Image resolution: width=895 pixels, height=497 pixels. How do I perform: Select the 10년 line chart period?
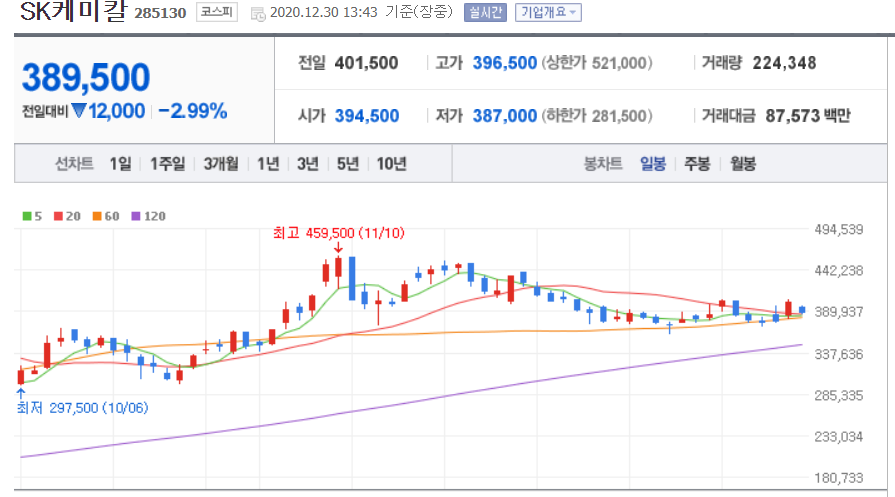tap(391, 164)
